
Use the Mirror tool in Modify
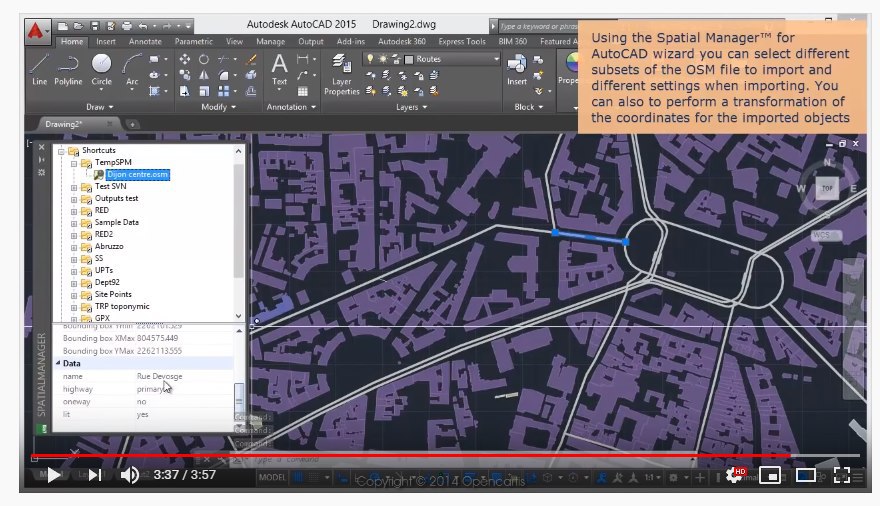(x=204, y=75)
